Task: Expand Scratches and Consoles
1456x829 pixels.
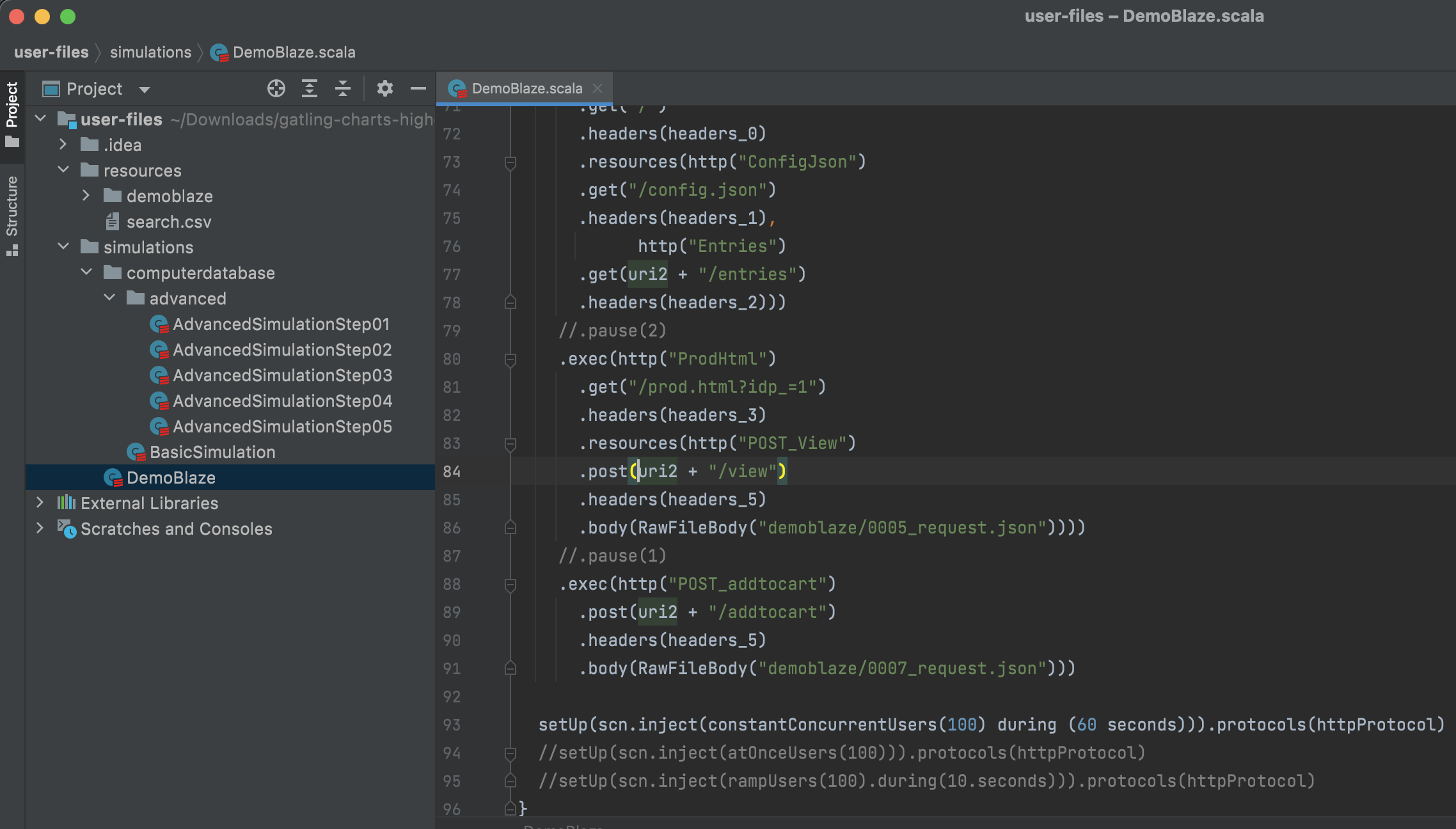Action: [x=40, y=528]
